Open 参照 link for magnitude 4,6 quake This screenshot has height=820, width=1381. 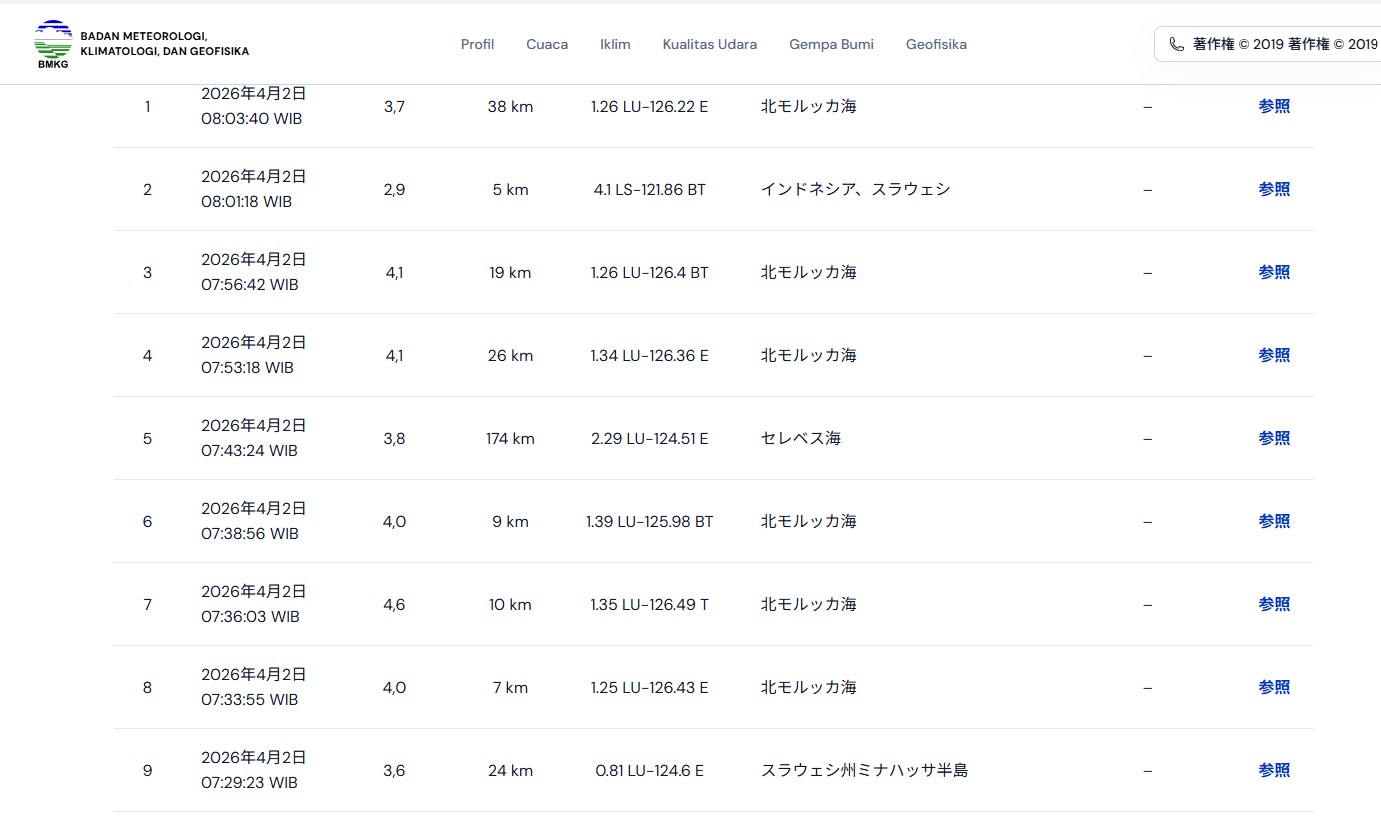pos(1273,604)
